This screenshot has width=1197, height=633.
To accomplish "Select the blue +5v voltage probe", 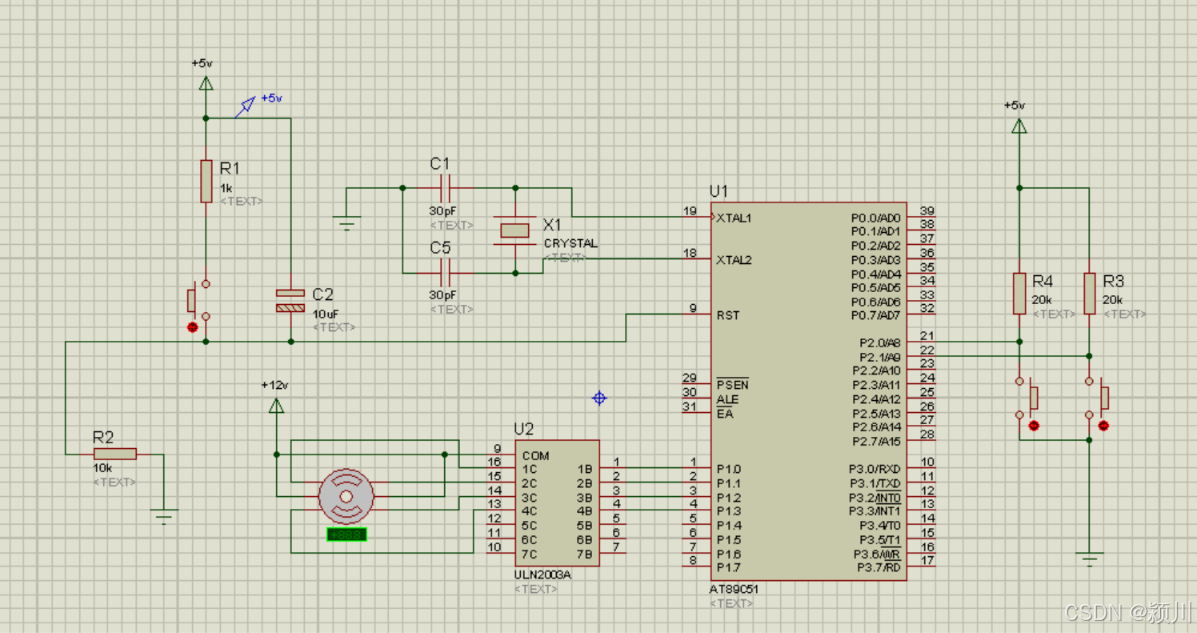I will [x=245, y=106].
